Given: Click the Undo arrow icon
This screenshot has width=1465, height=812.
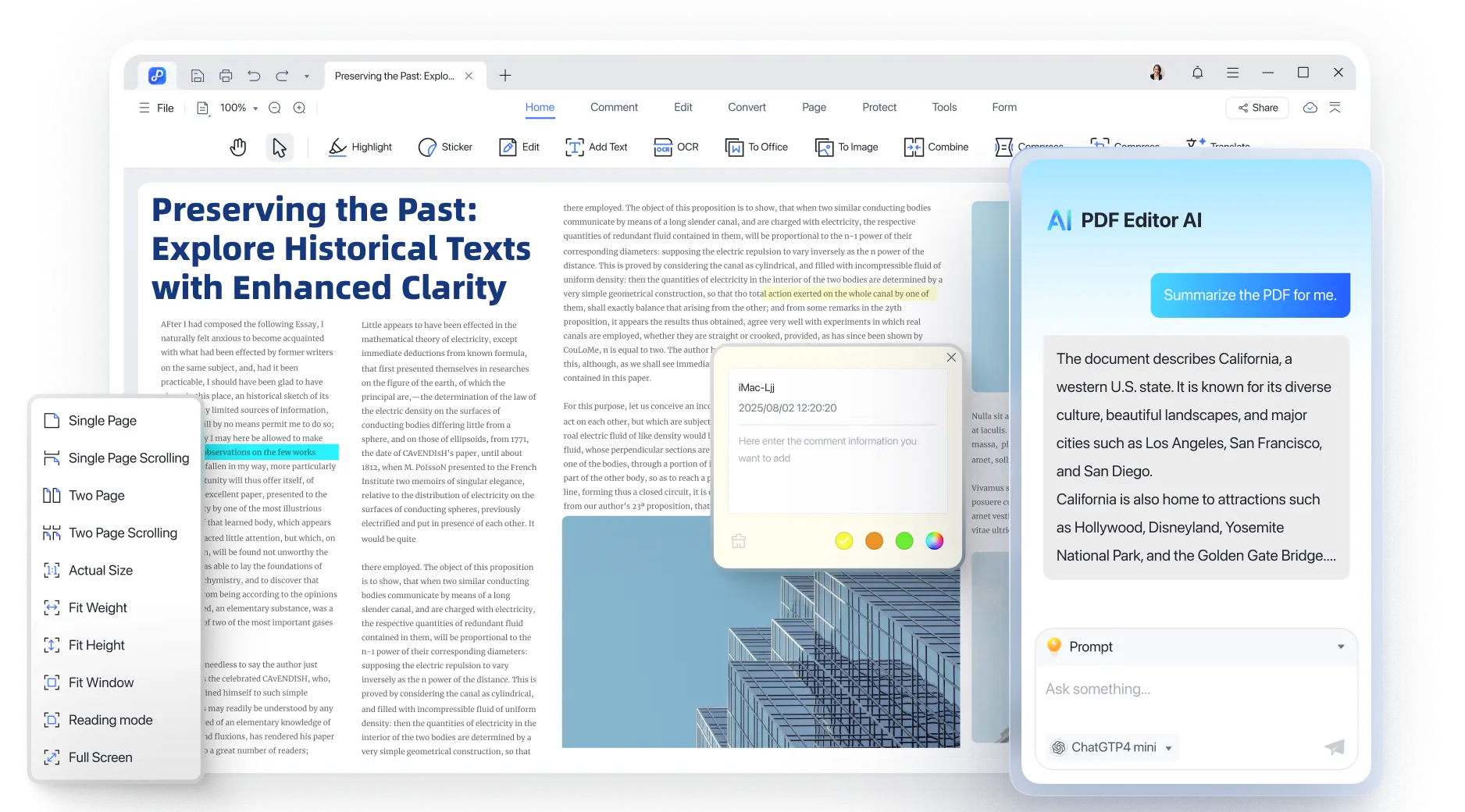Looking at the screenshot, I should [254, 76].
